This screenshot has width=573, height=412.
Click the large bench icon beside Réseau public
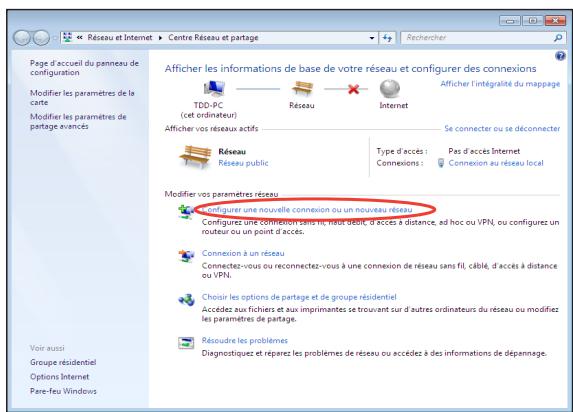click(196, 157)
